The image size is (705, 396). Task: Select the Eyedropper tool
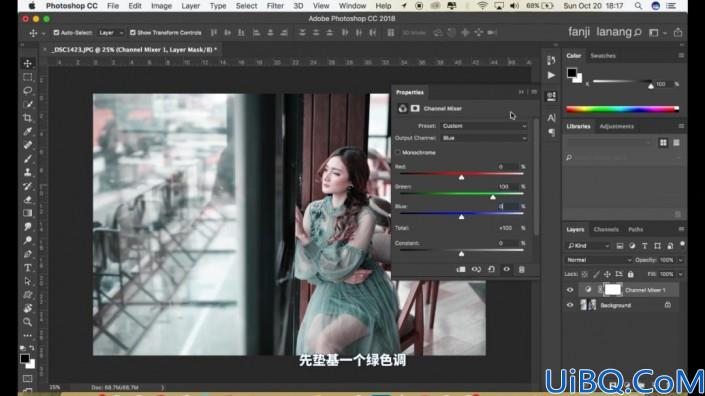coord(27,131)
